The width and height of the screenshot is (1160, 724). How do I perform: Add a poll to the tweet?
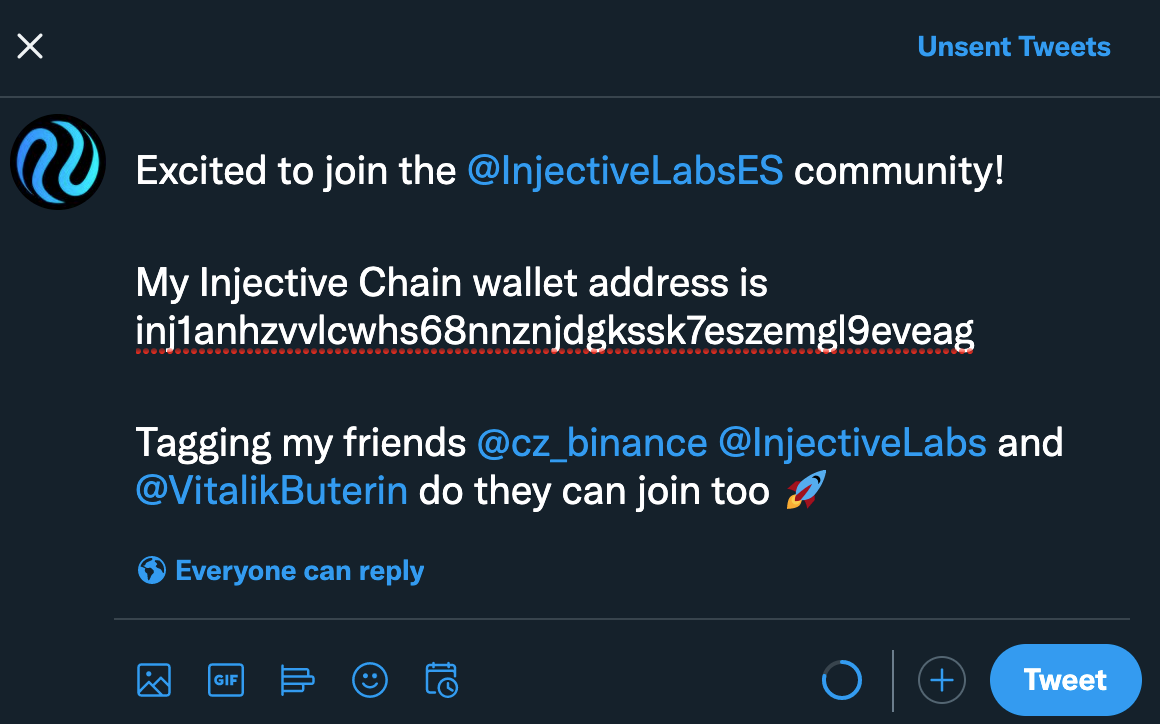pos(297,680)
